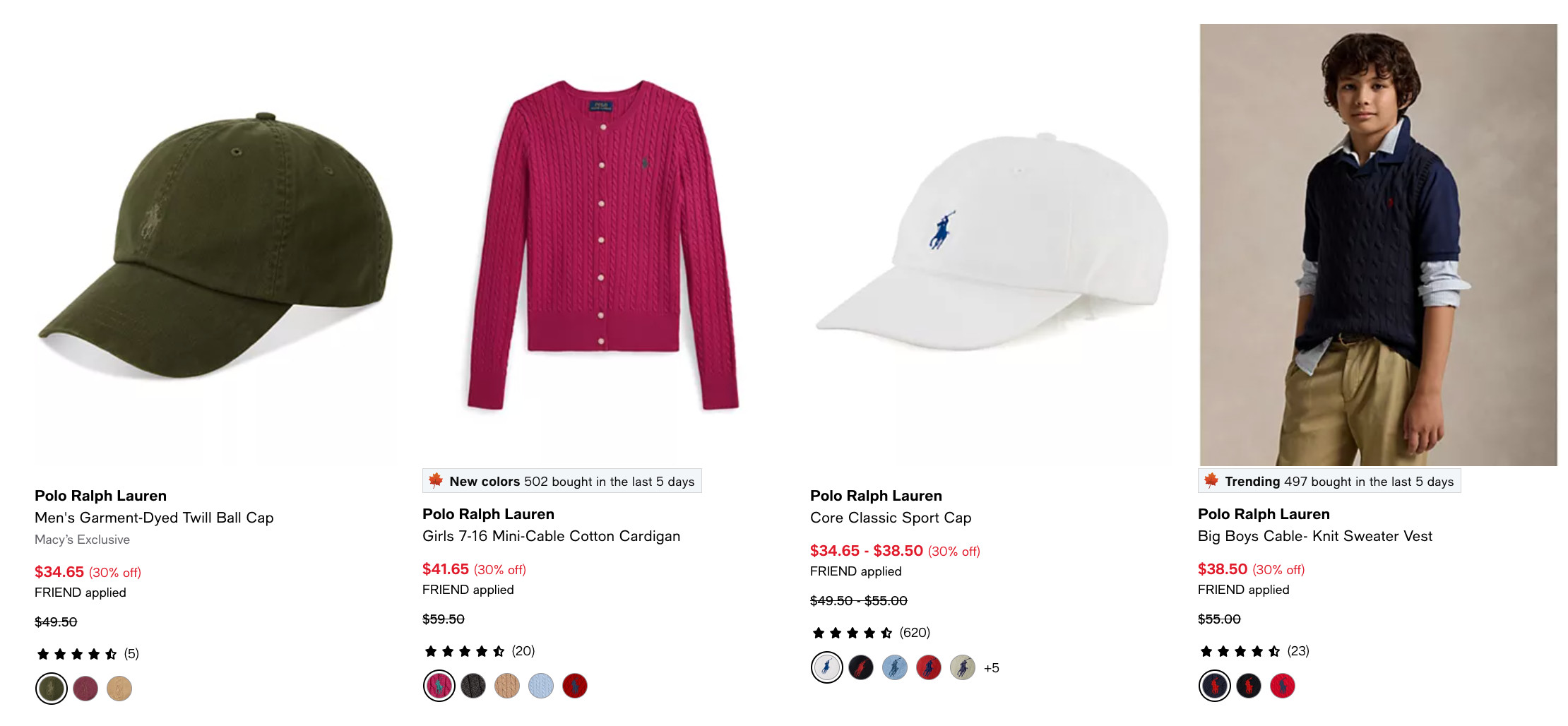Open Big Boys Cable-Knit Sweater Vest link
Viewport: 1568px width, 726px height.
point(1315,536)
